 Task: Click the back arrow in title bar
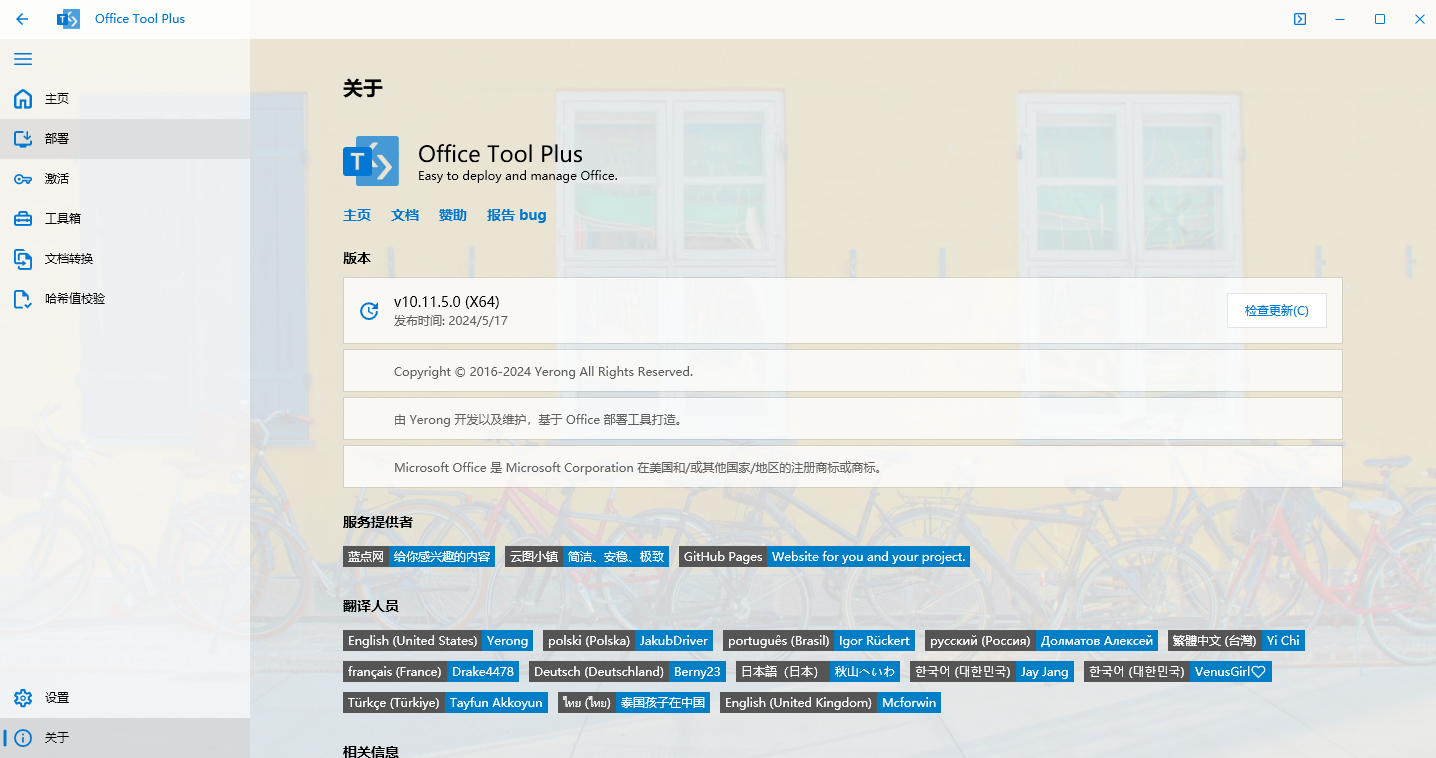coord(23,19)
